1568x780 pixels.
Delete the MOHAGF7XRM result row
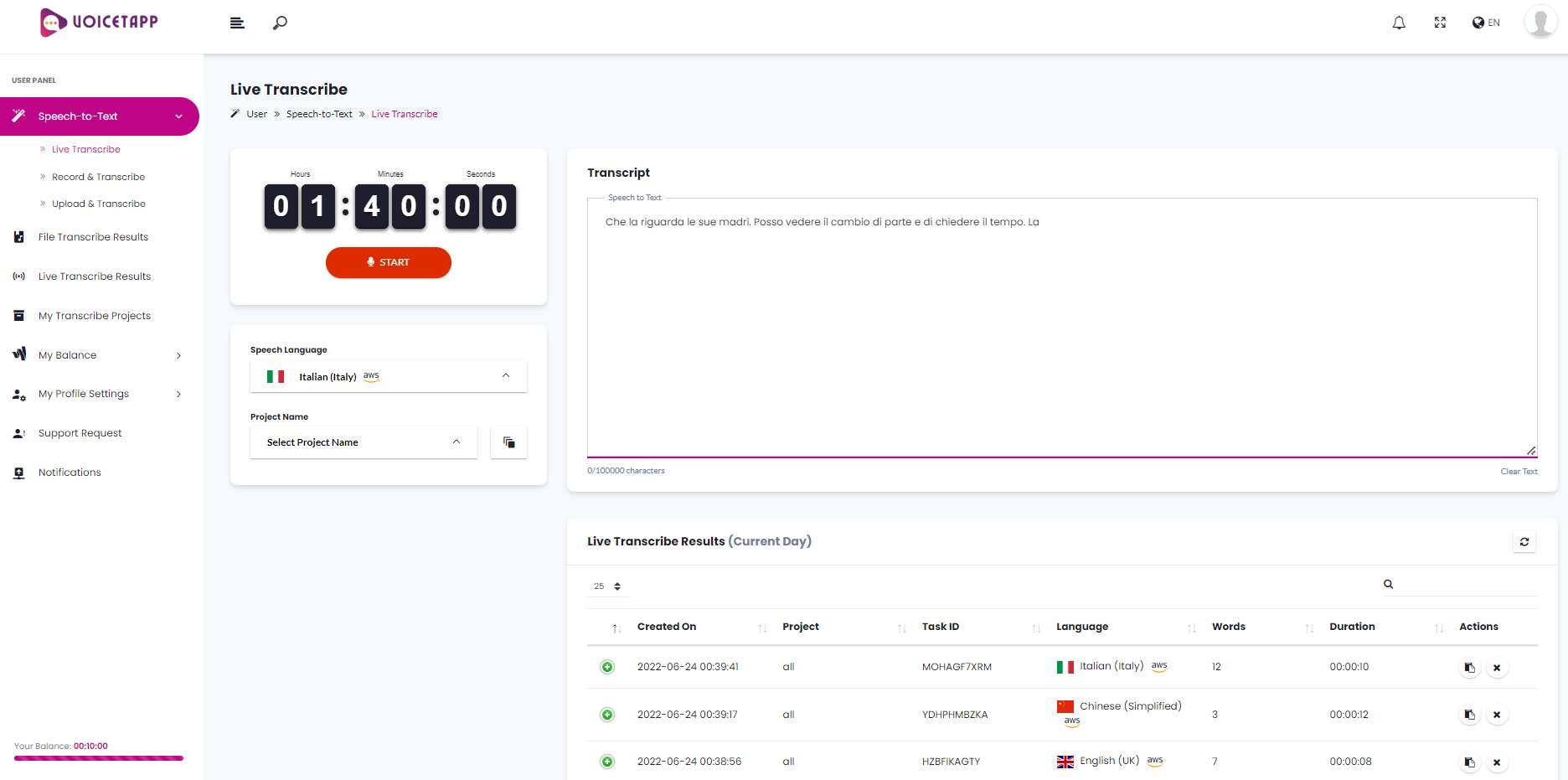tap(1496, 668)
